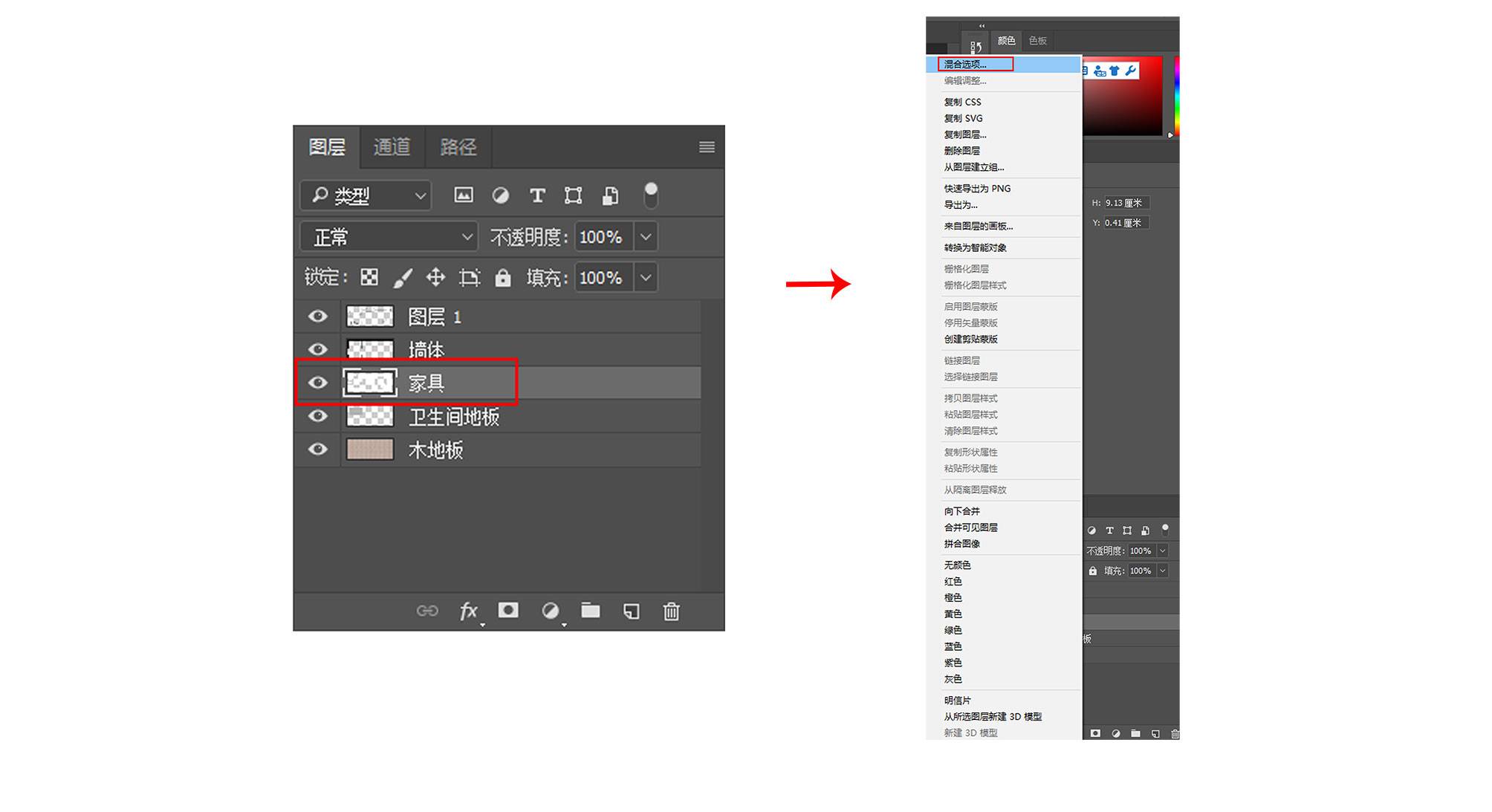Add a layer mask using bottom icon
1492x812 pixels.
tap(508, 611)
